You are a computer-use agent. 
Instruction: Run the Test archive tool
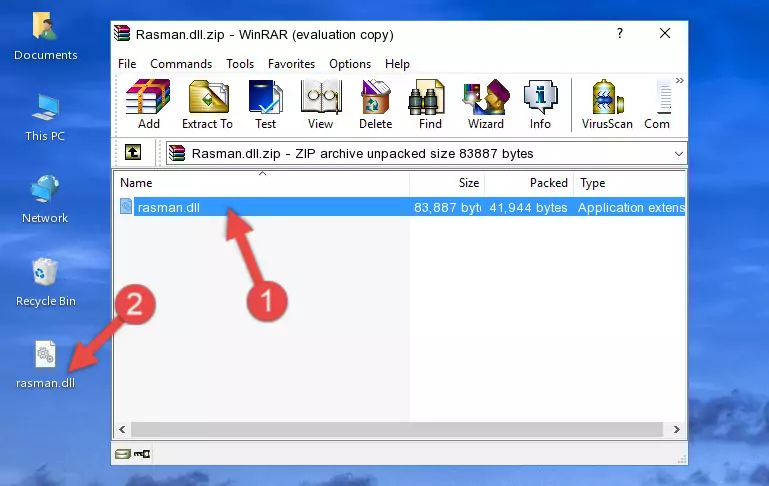click(x=265, y=104)
